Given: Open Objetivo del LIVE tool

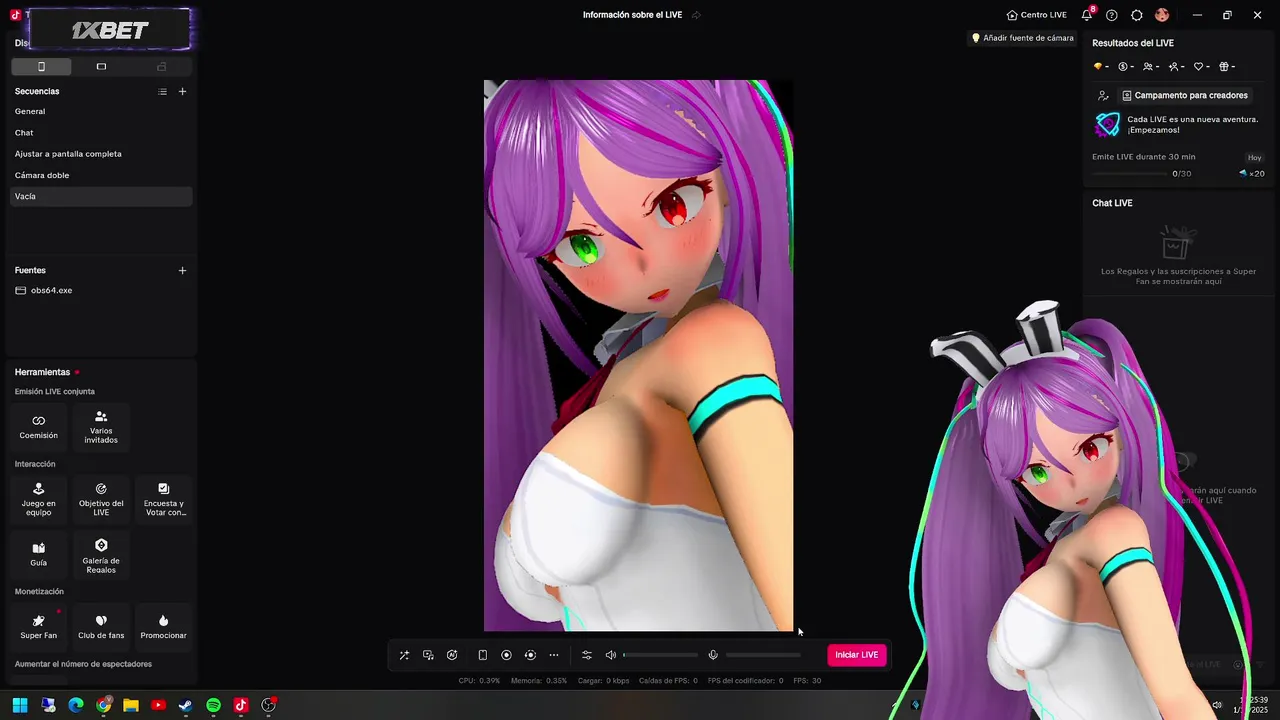Looking at the screenshot, I should point(101,499).
